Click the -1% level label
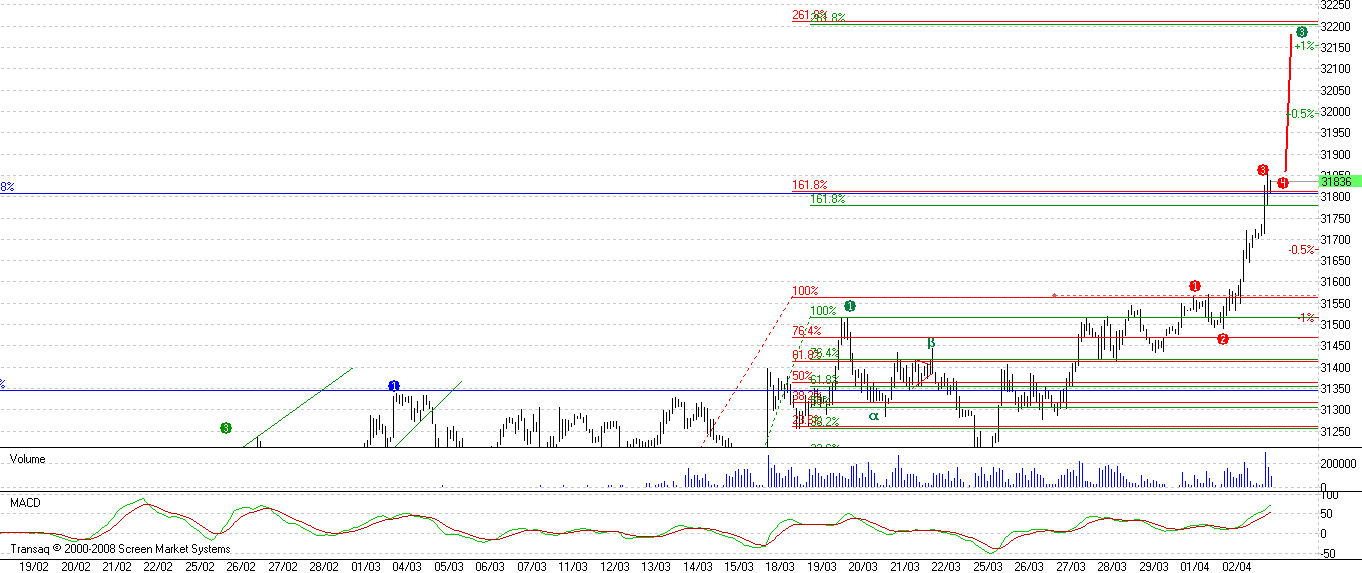This screenshot has width=1362, height=573. (x=1305, y=317)
